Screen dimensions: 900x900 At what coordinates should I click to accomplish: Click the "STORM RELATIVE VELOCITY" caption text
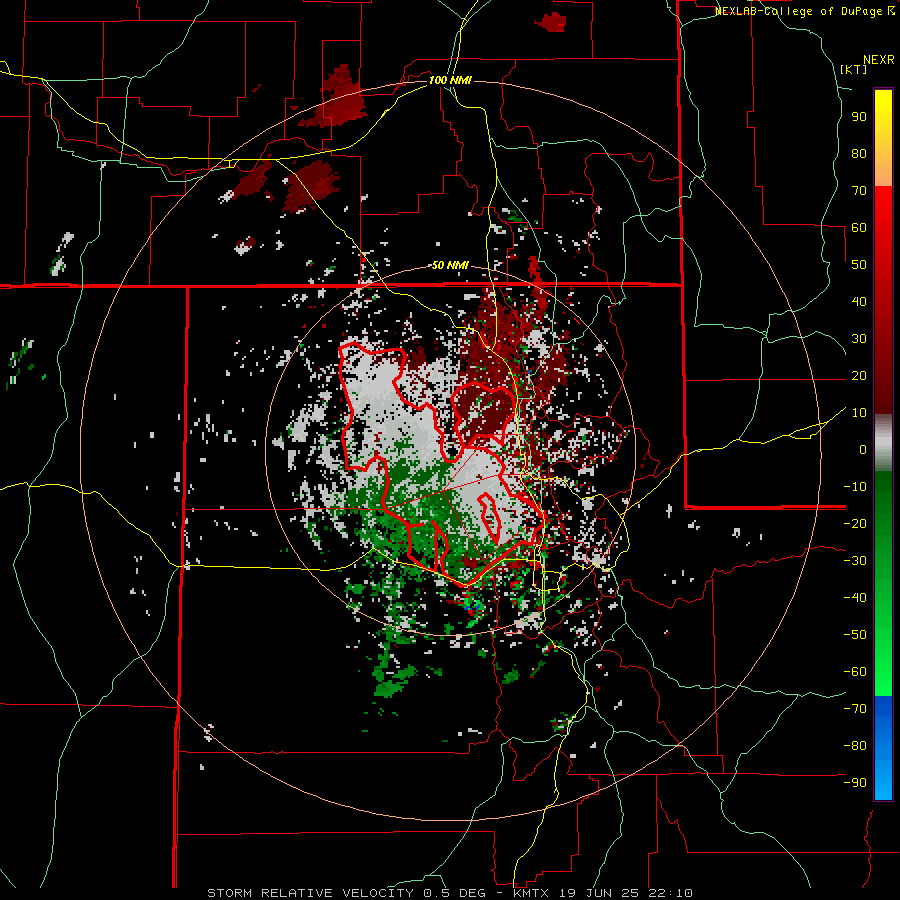pos(310,893)
